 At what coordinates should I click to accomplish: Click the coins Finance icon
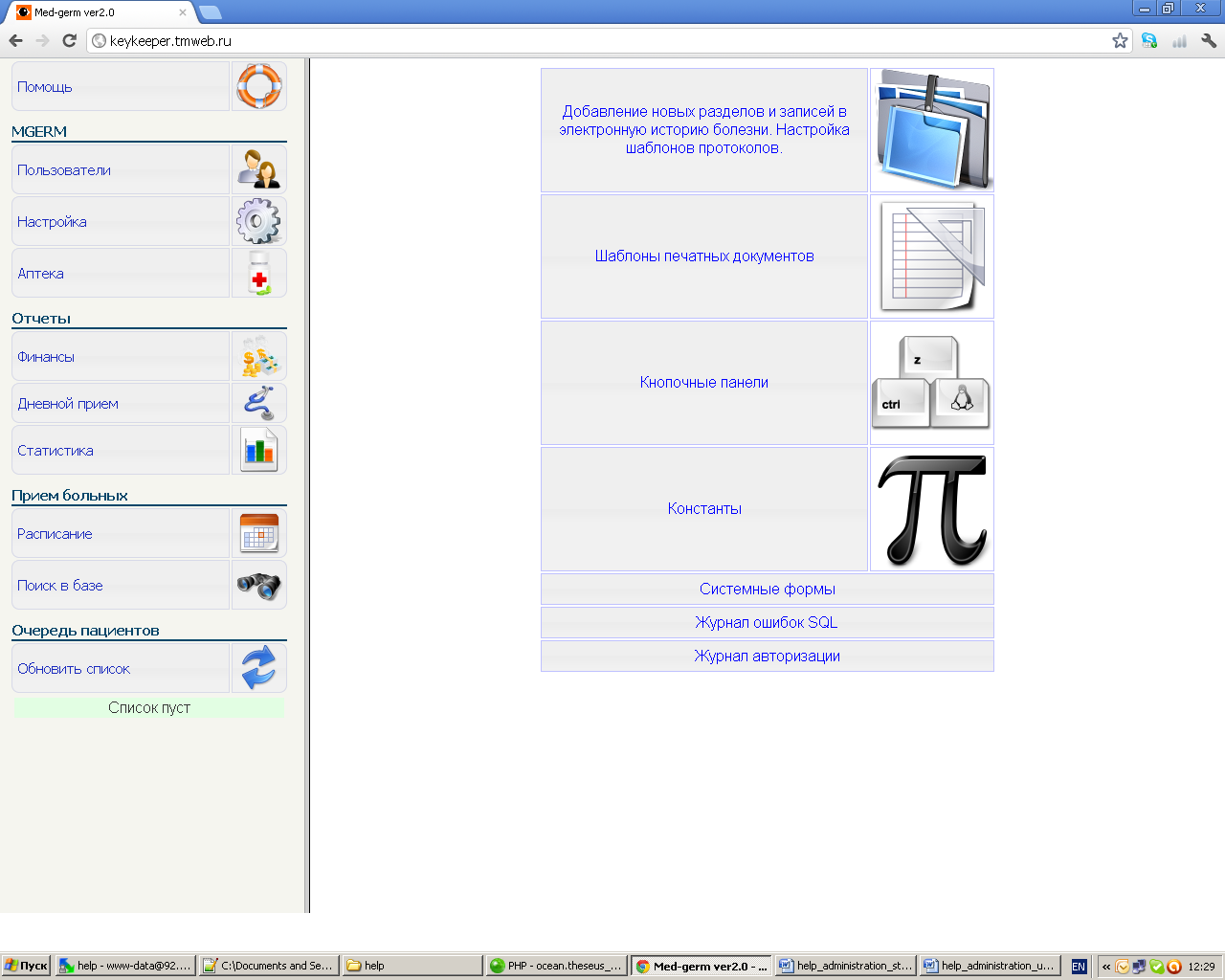coord(258,356)
